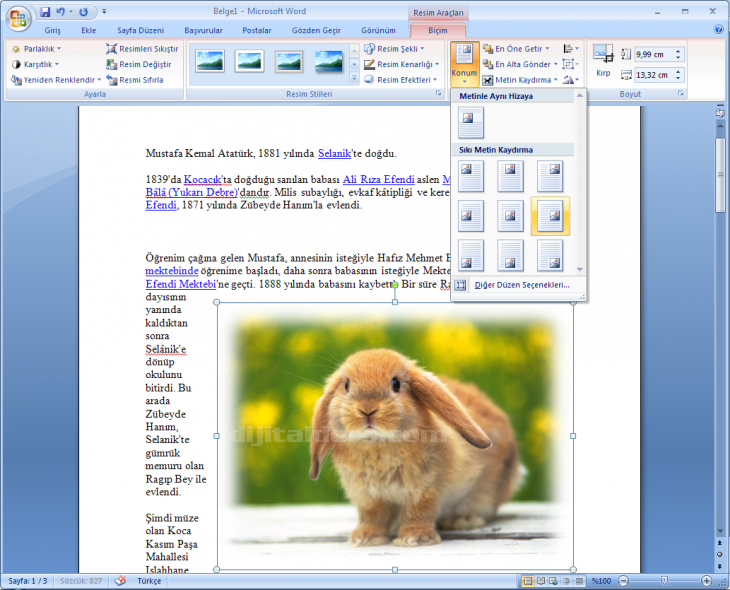Click the group objects icon

click(570, 64)
